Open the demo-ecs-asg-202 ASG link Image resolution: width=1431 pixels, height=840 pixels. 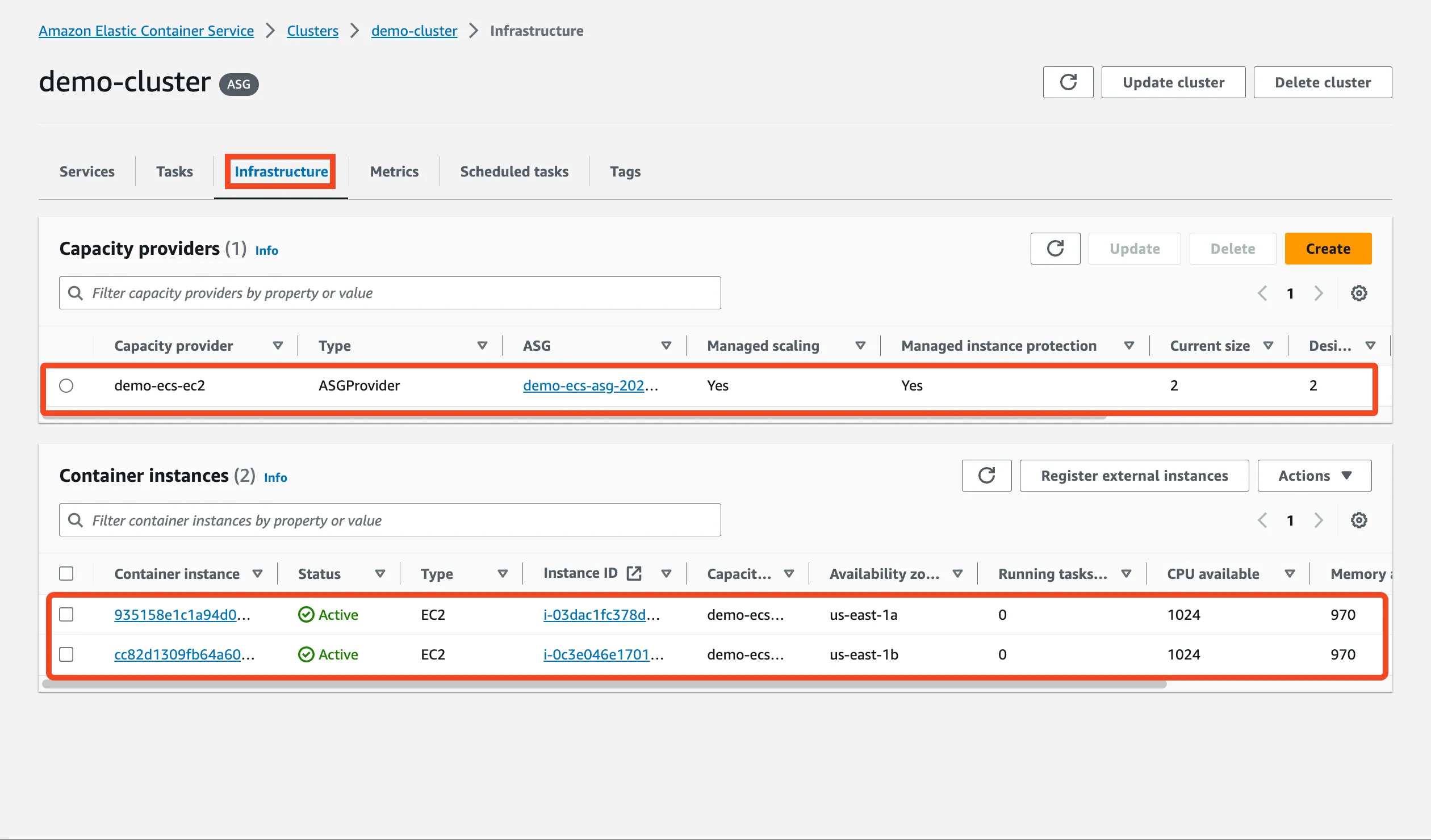pos(590,386)
